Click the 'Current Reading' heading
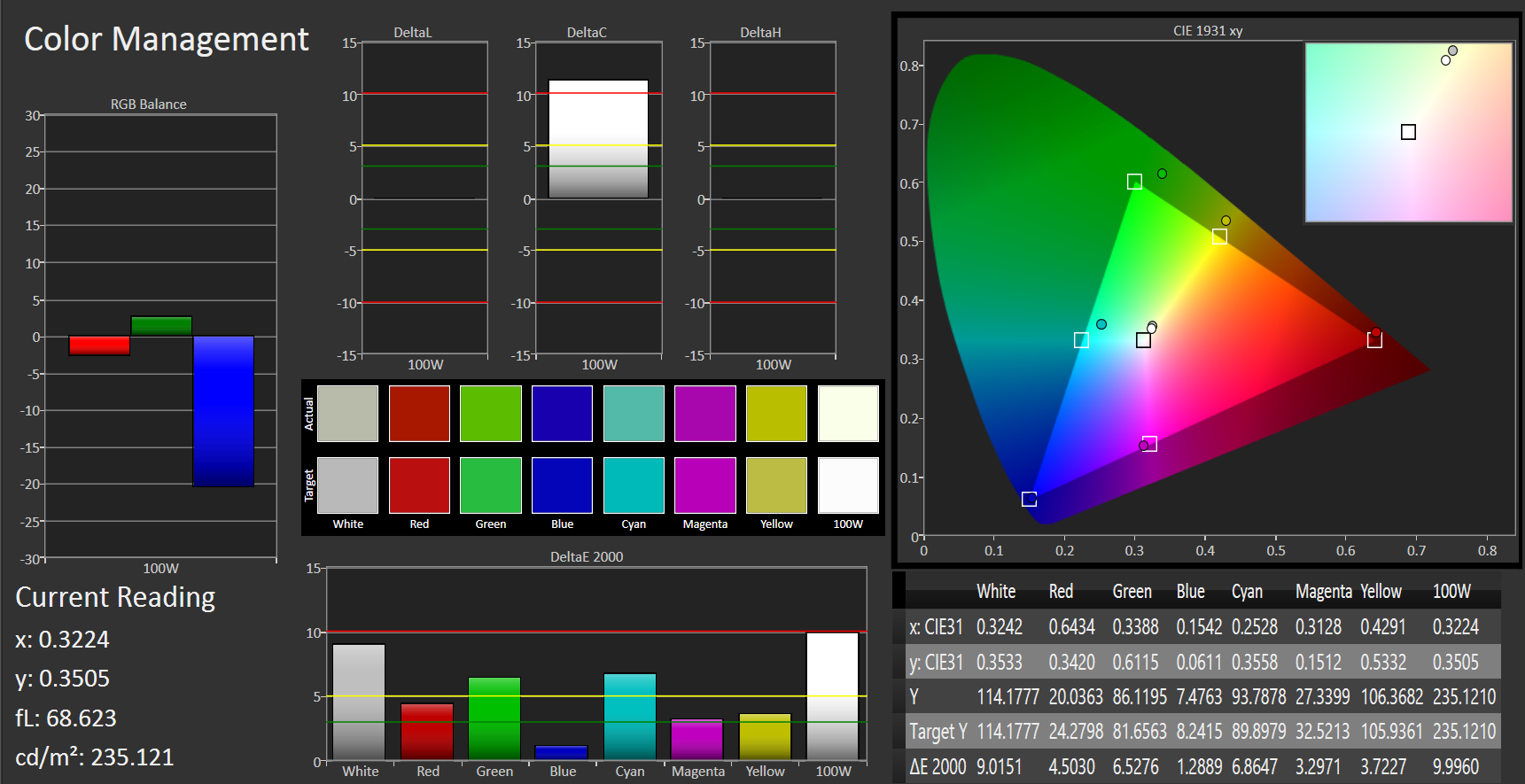1525x784 pixels. pos(115,597)
